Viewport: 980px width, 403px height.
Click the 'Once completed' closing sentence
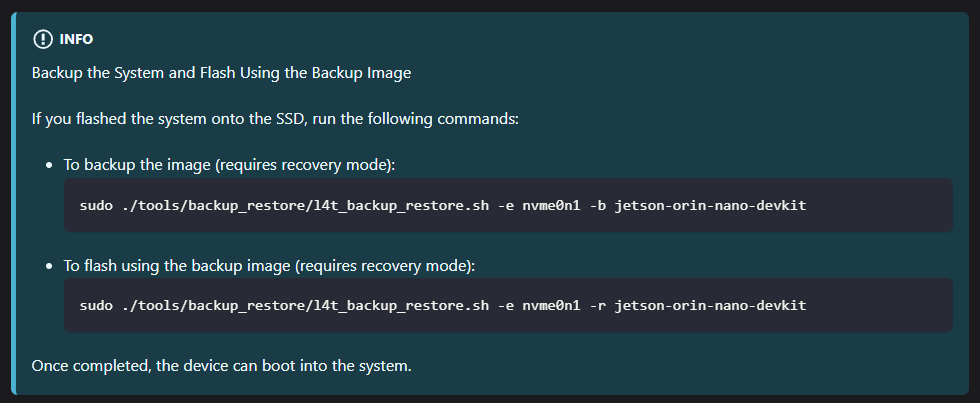click(x=221, y=366)
